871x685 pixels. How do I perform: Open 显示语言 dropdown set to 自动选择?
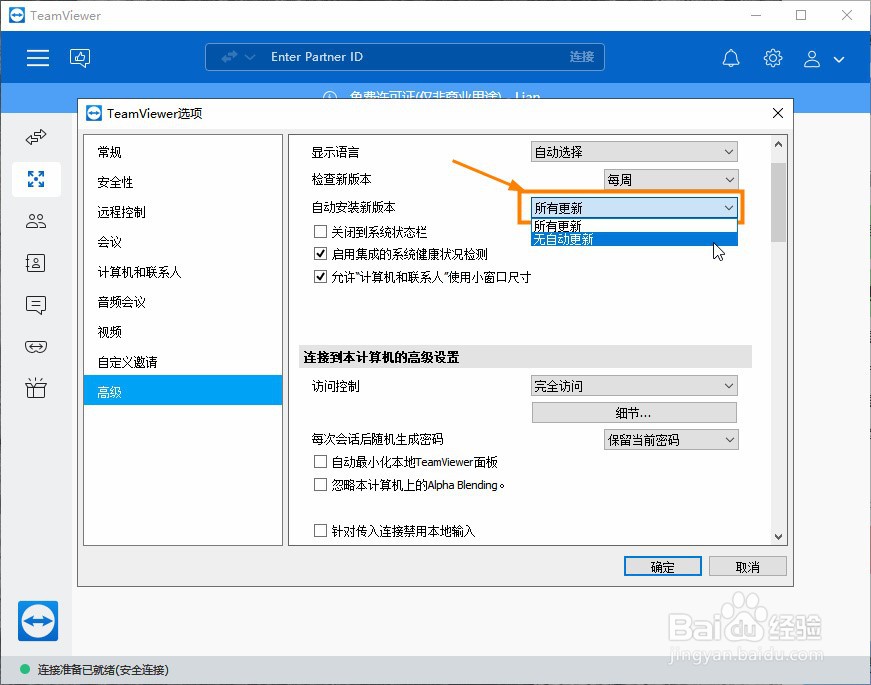[x=634, y=152]
